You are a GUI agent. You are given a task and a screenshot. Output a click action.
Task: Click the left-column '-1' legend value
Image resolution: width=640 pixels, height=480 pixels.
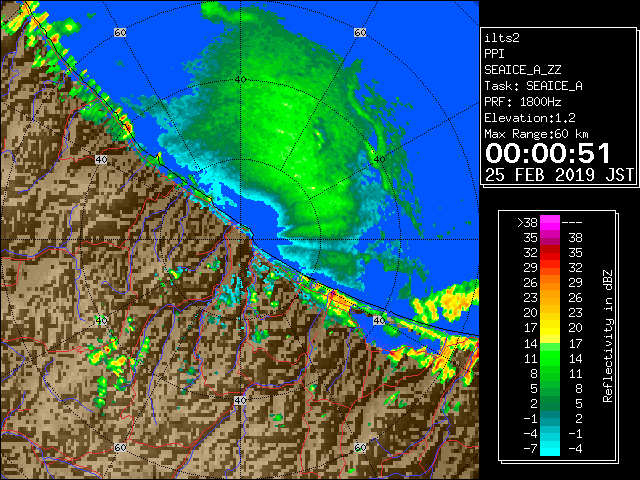[530, 418]
